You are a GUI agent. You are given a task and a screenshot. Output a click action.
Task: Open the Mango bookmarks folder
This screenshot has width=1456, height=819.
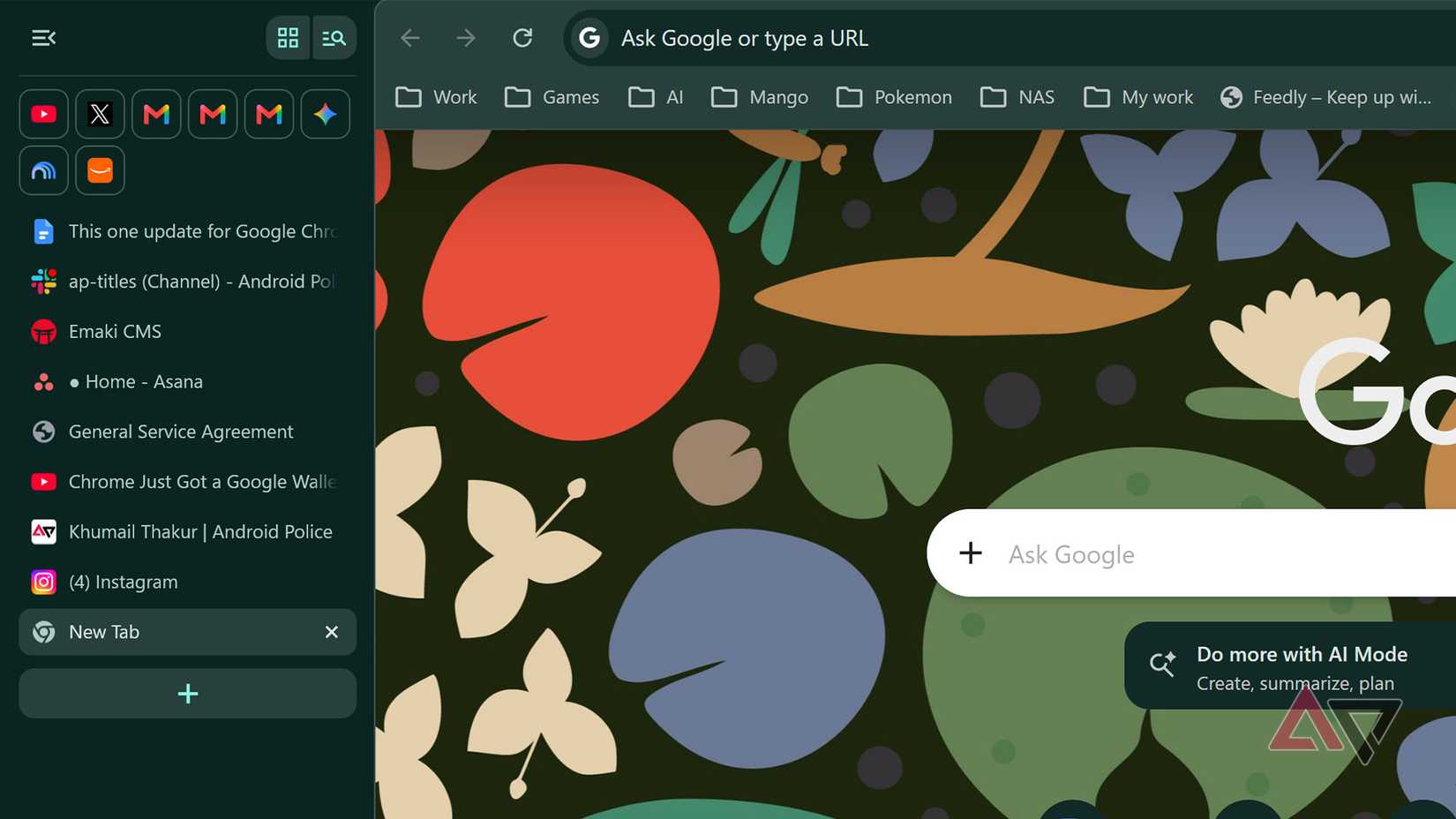point(760,97)
